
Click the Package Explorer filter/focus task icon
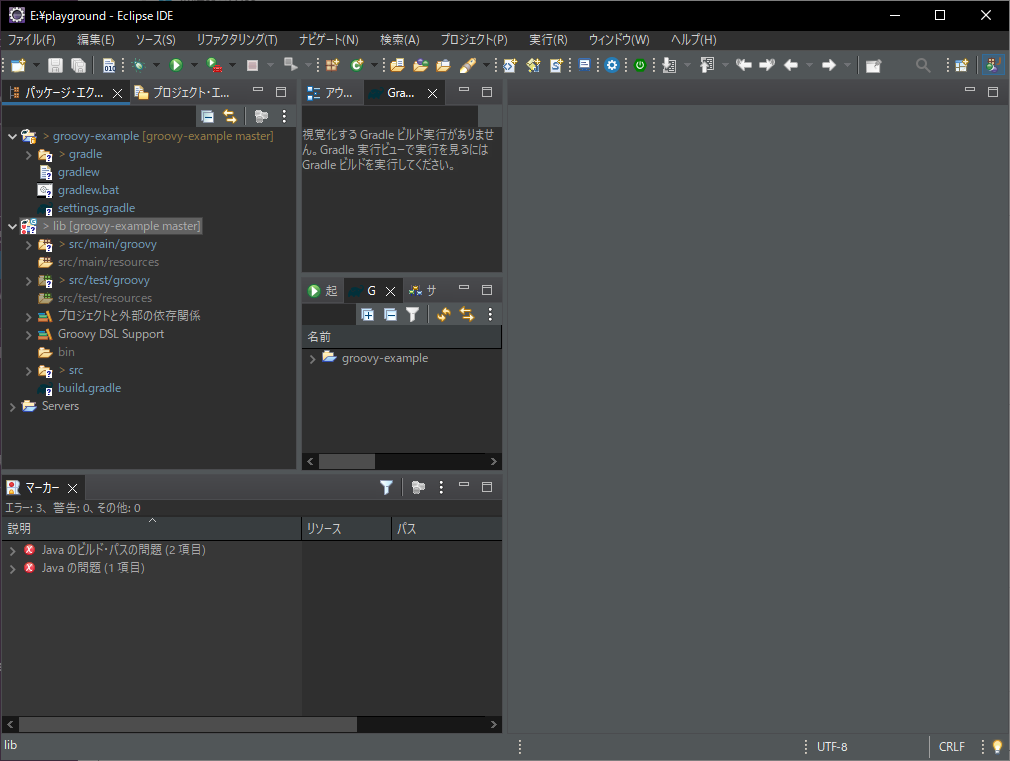(x=261, y=116)
